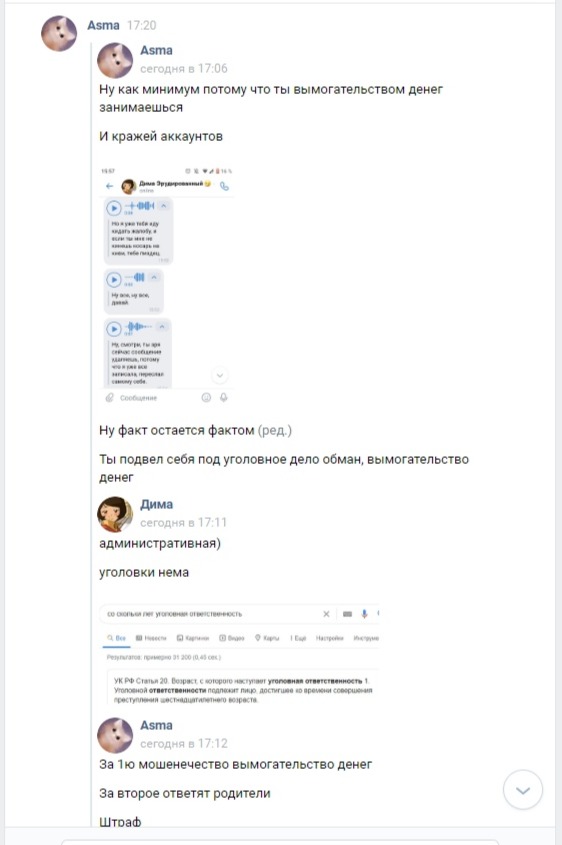Click the microphone icon in the screenshot's message field

[x=224, y=397]
